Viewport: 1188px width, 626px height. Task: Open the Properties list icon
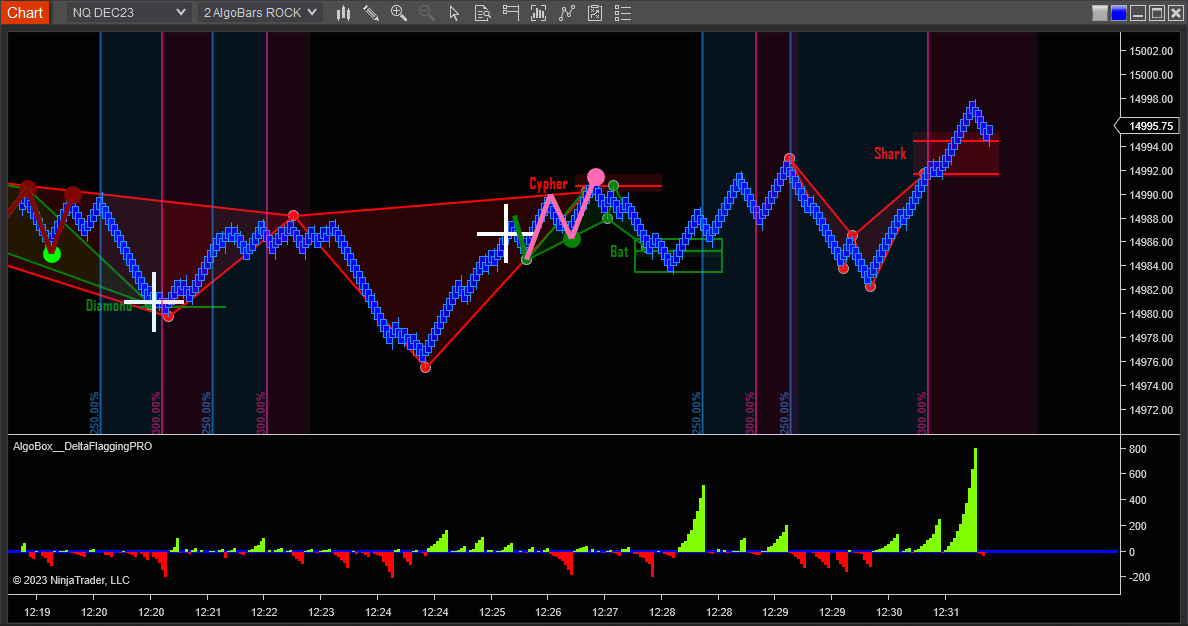click(x=623, y=12)
